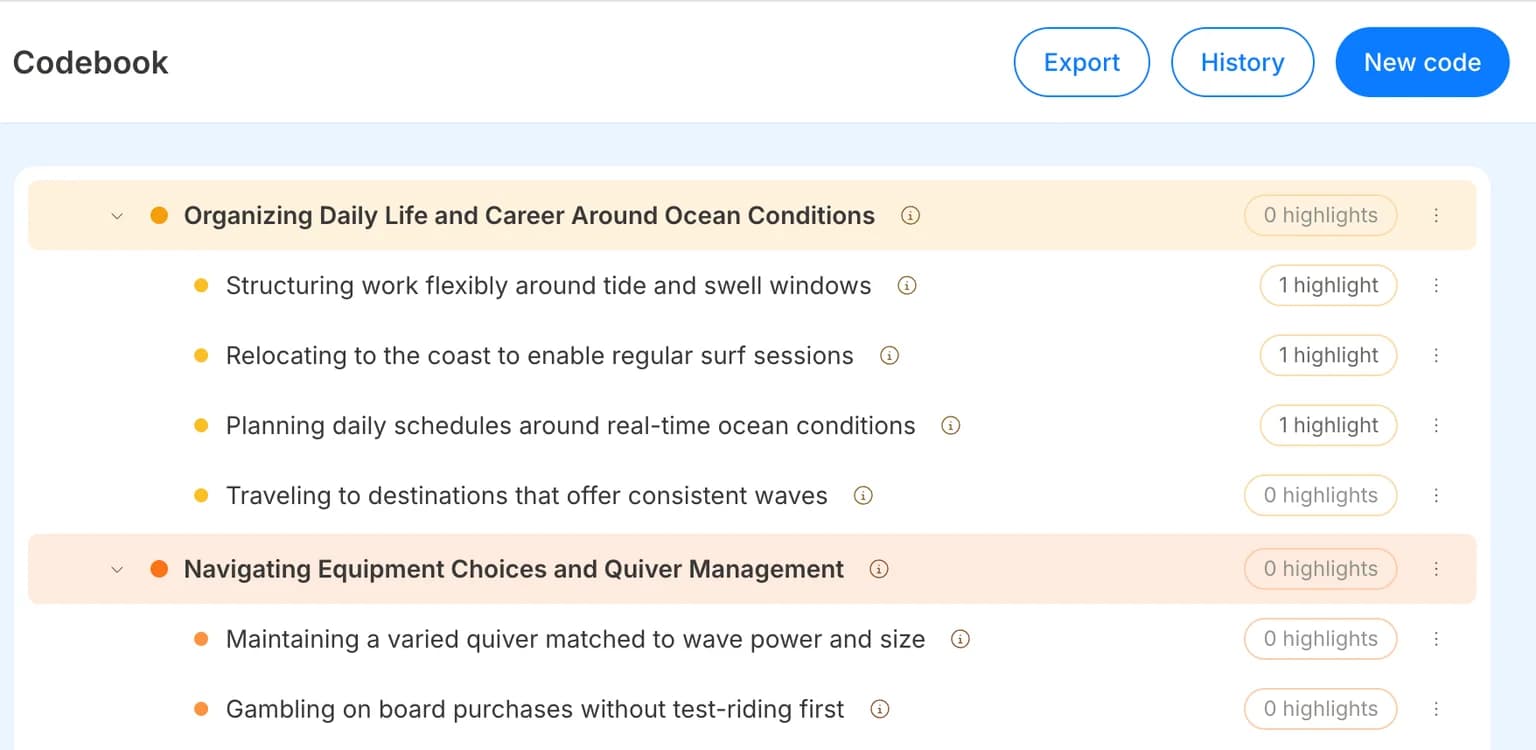Click info icon beside Navigating Equipment Choices
1536x750 pixels.
point(879,569)
